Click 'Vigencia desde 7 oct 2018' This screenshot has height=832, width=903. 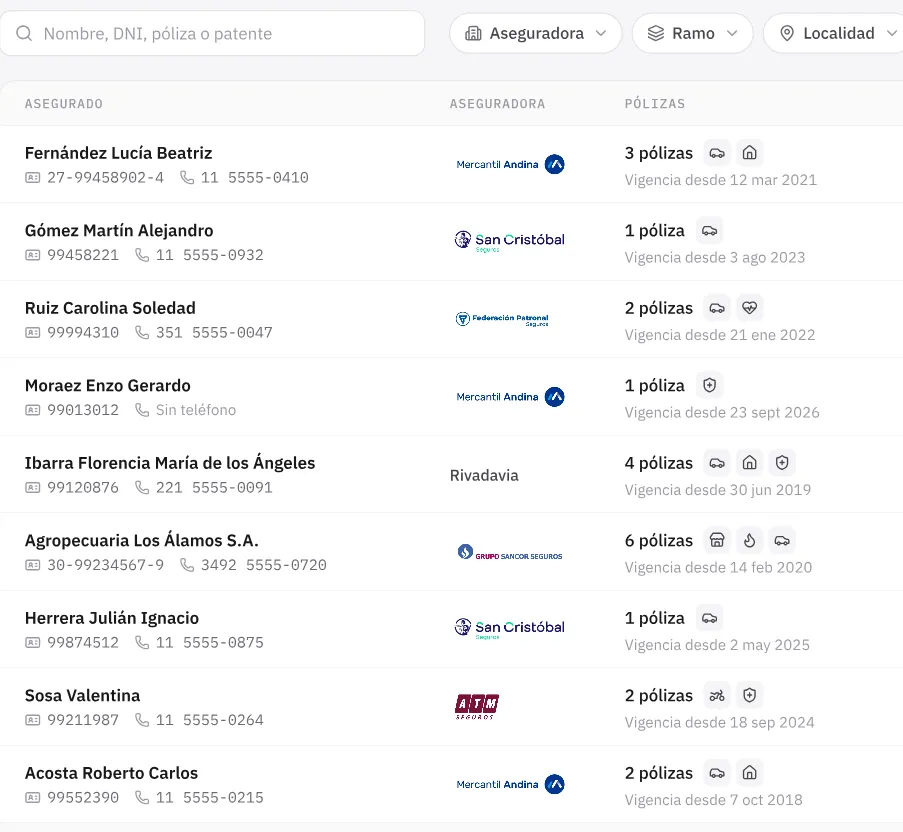(x=714, y=800)
